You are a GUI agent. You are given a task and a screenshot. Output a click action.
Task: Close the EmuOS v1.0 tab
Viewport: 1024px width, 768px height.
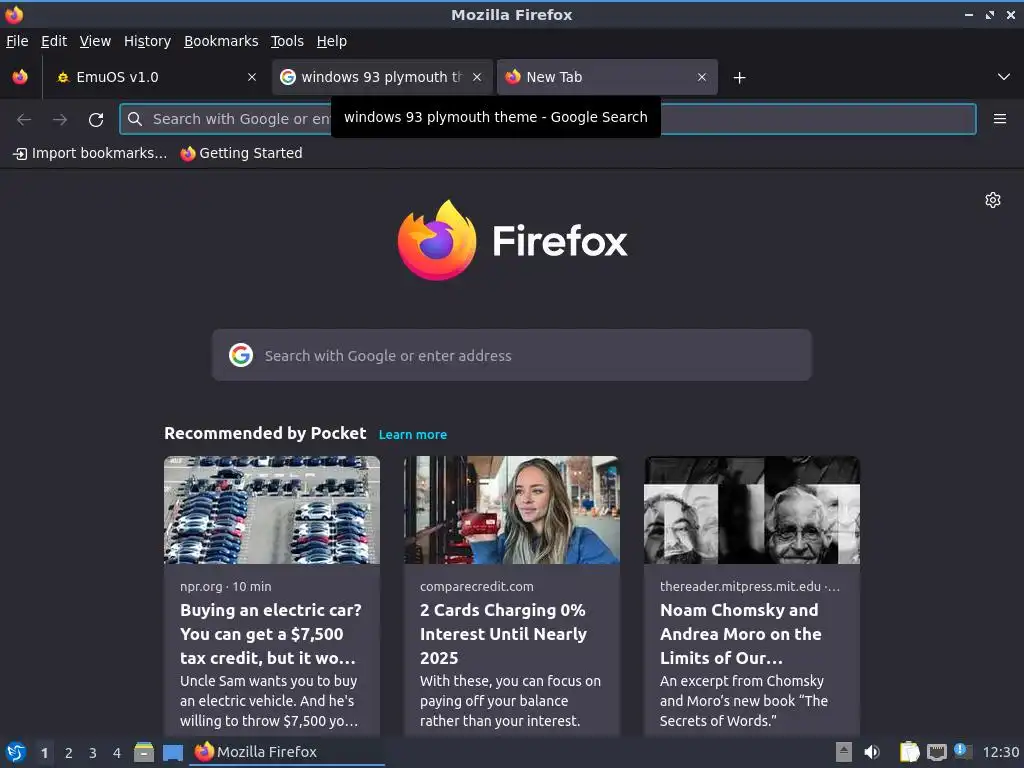(x=251, y=77)
